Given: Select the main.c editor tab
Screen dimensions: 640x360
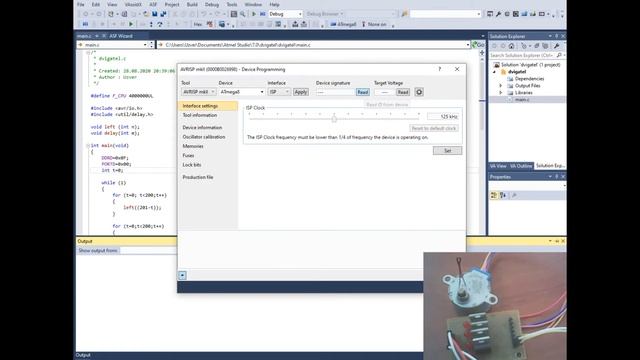Looking at the screenshot, I should (84, 36).
